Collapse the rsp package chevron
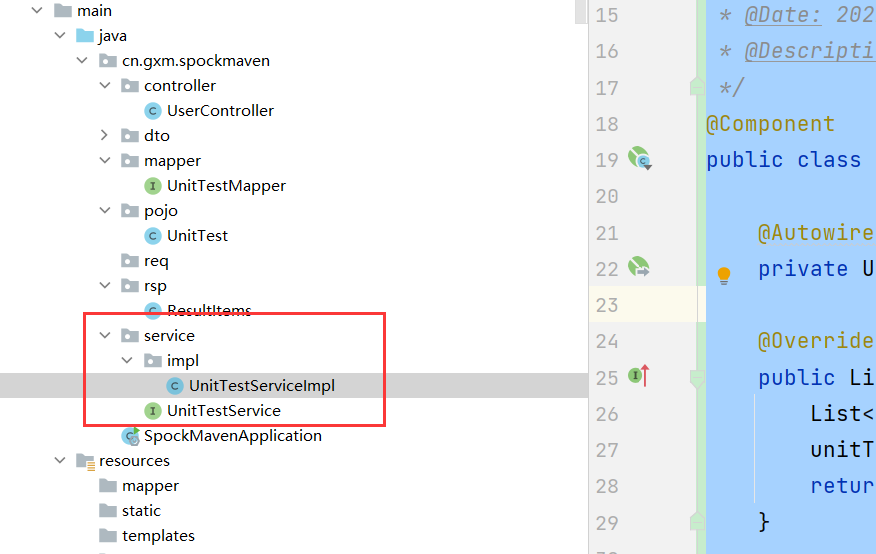The height and width of the screenshot is (554, 876). (x=104, y=285)
